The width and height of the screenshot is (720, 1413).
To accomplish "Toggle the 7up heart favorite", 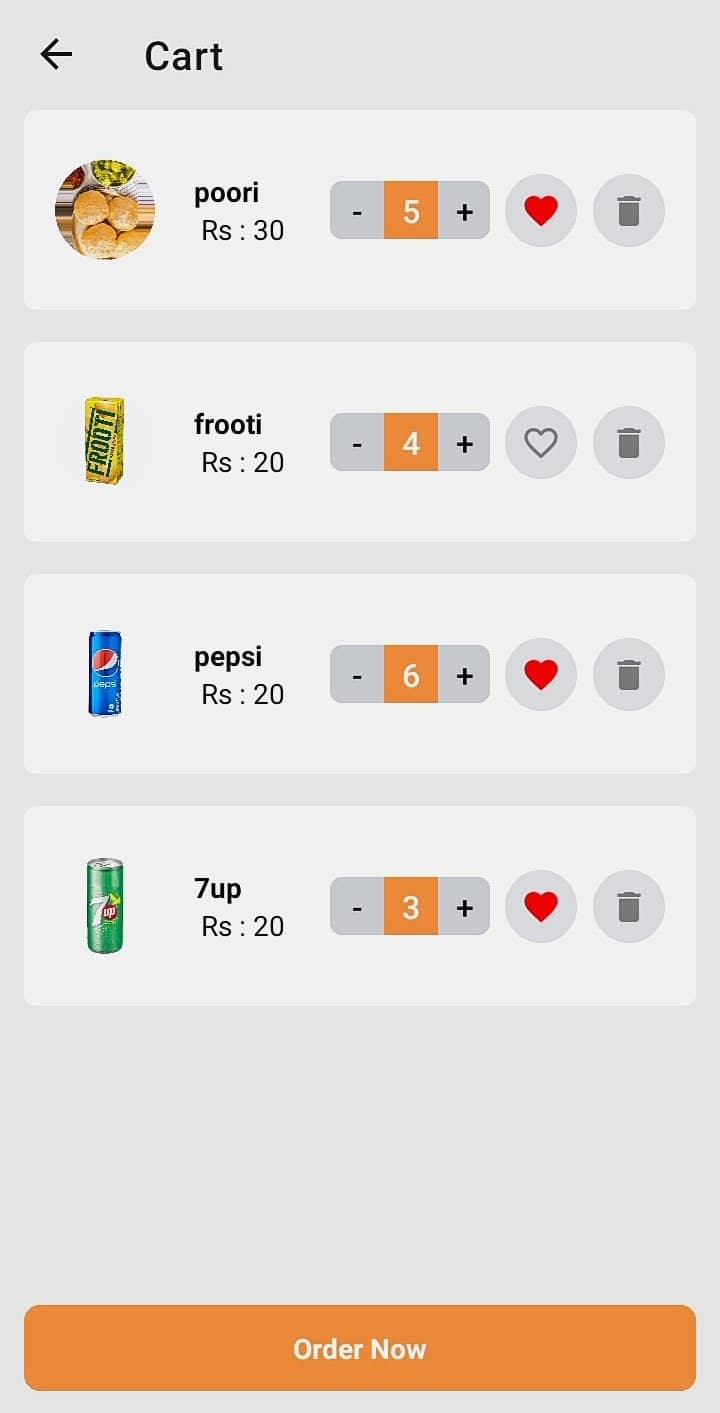I will point(541,906).
